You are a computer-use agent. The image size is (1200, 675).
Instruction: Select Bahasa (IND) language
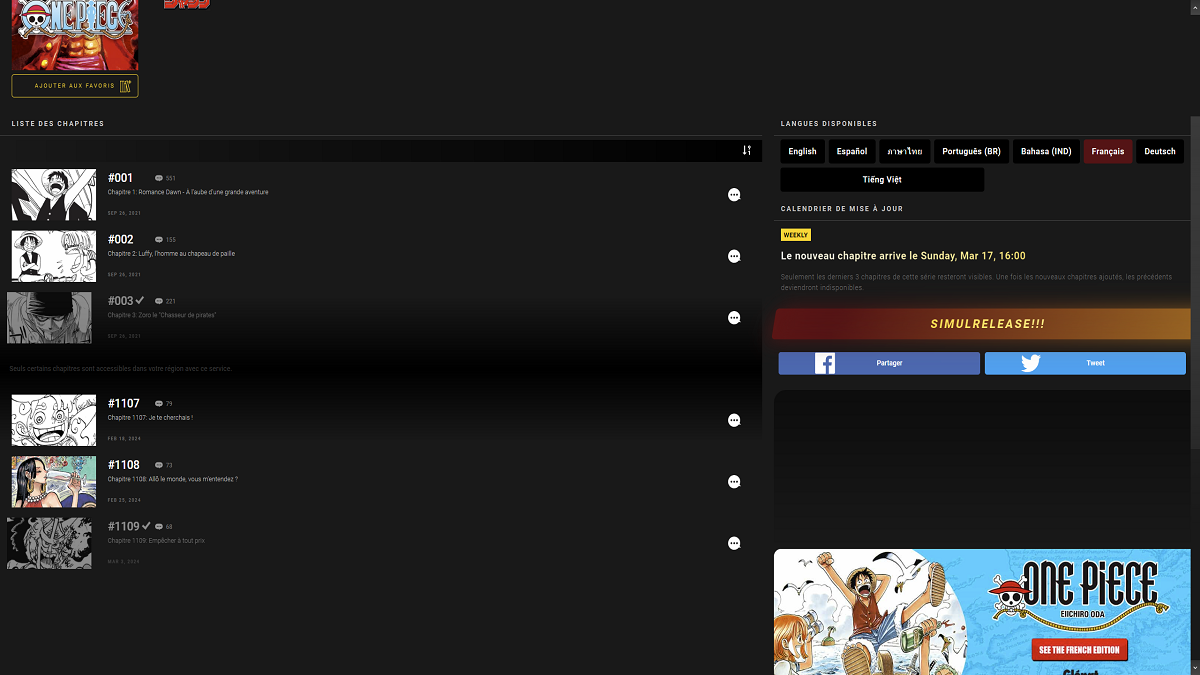pos(1046,152)
